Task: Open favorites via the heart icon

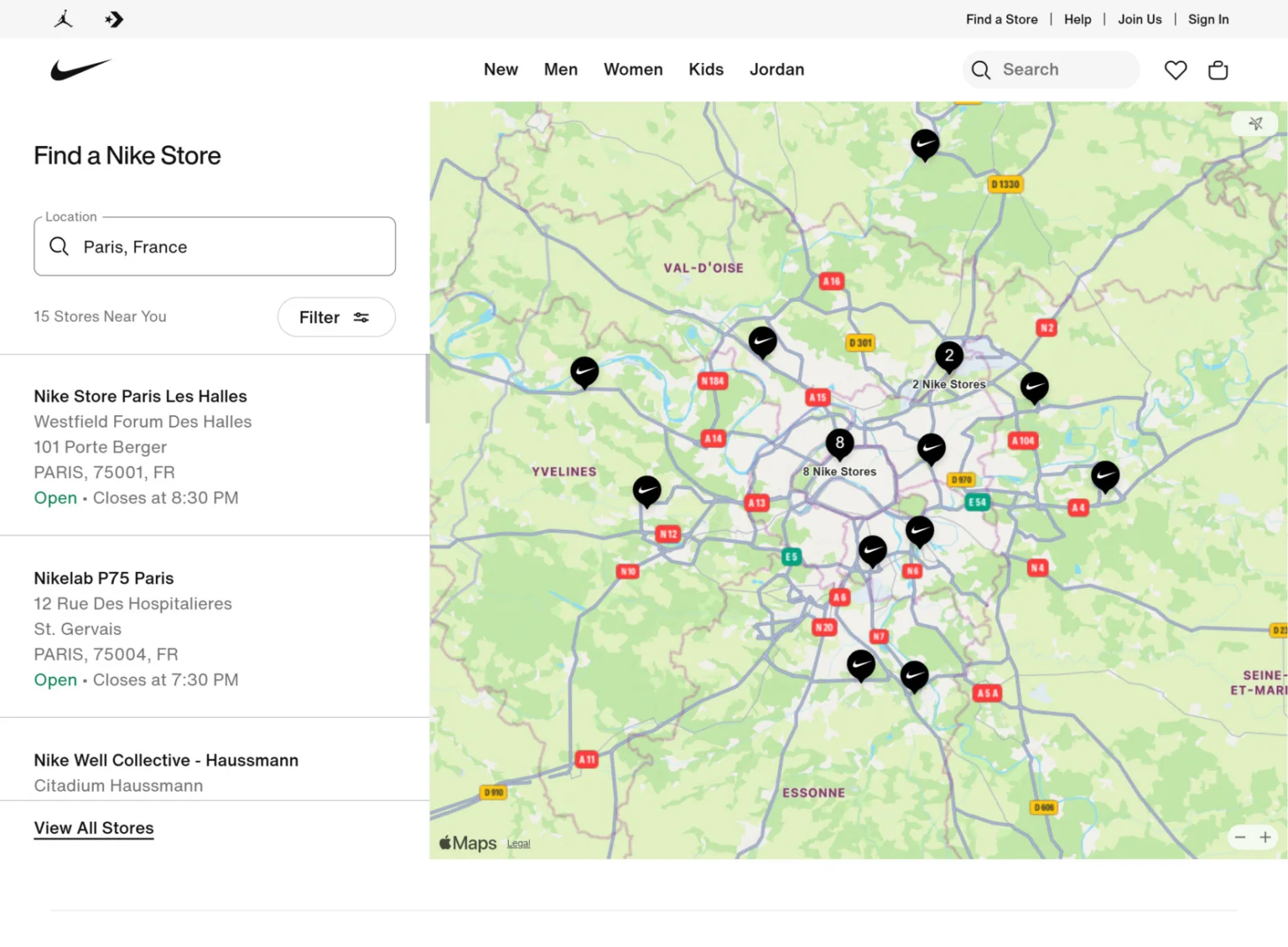Action: 1176,70
